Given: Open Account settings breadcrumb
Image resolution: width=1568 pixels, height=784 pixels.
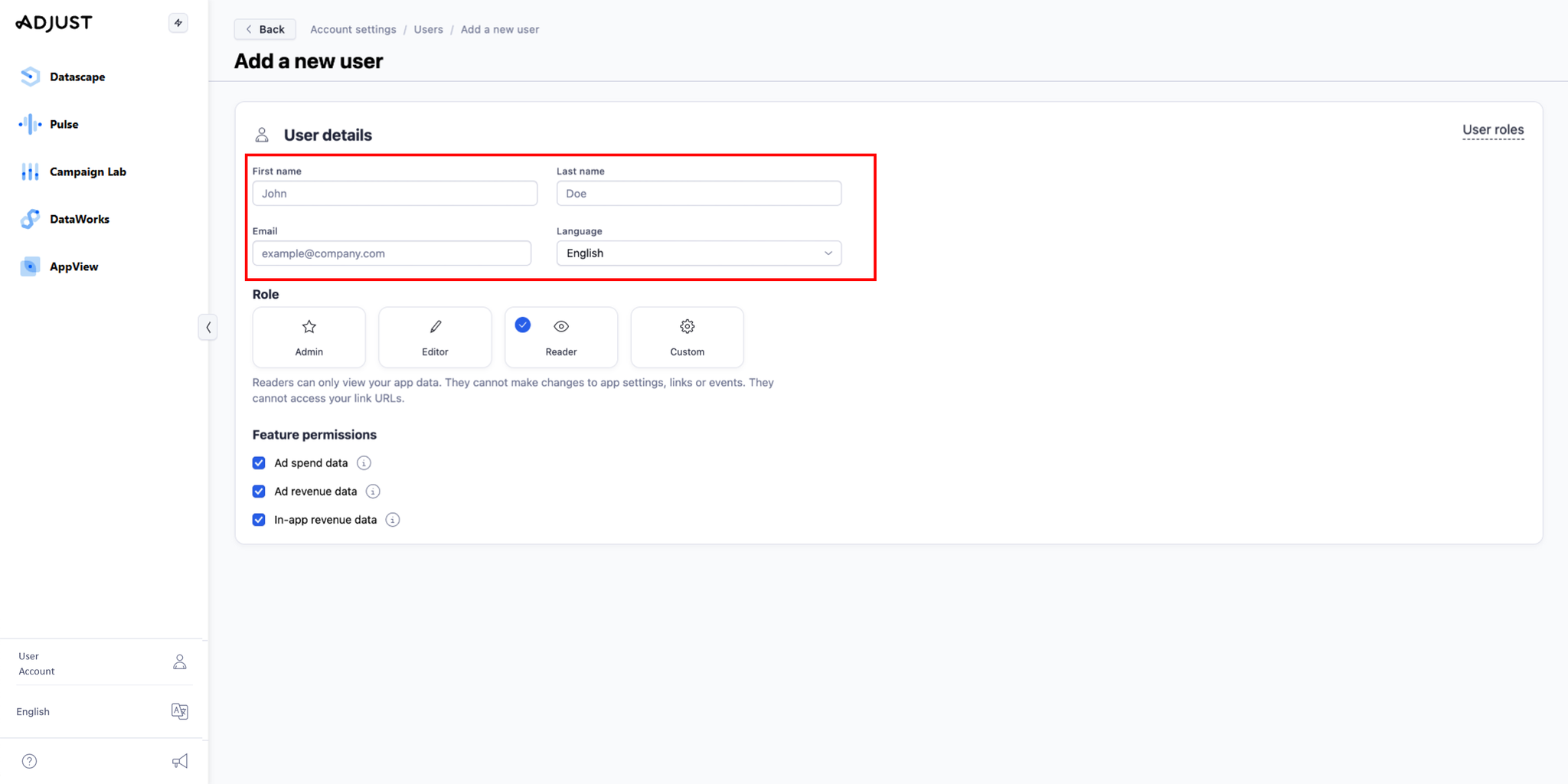Looking at the screenshot, I should pyautogui.click(x=353, y=29).
